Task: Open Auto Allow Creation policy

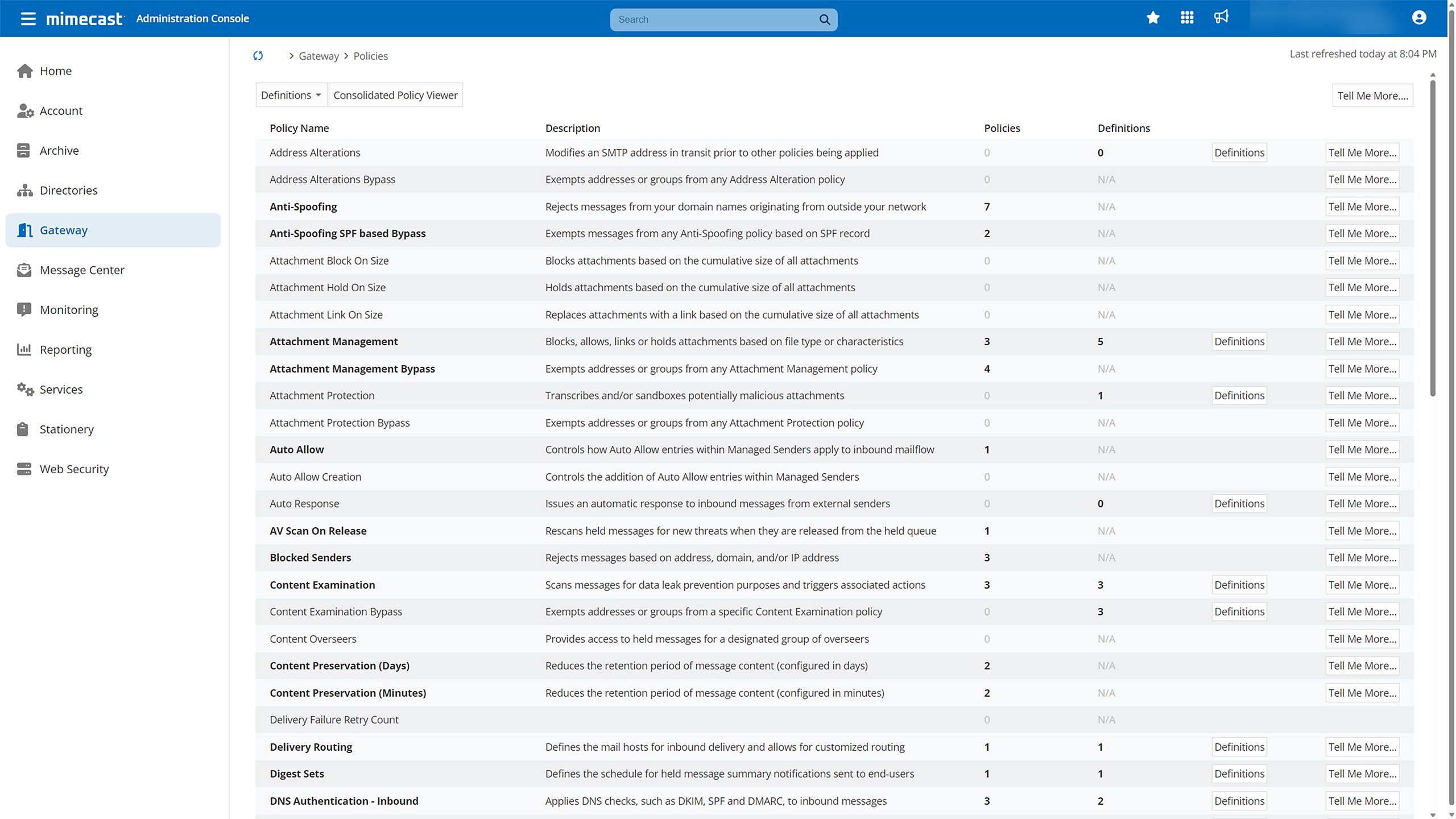Action: (315, 477)
